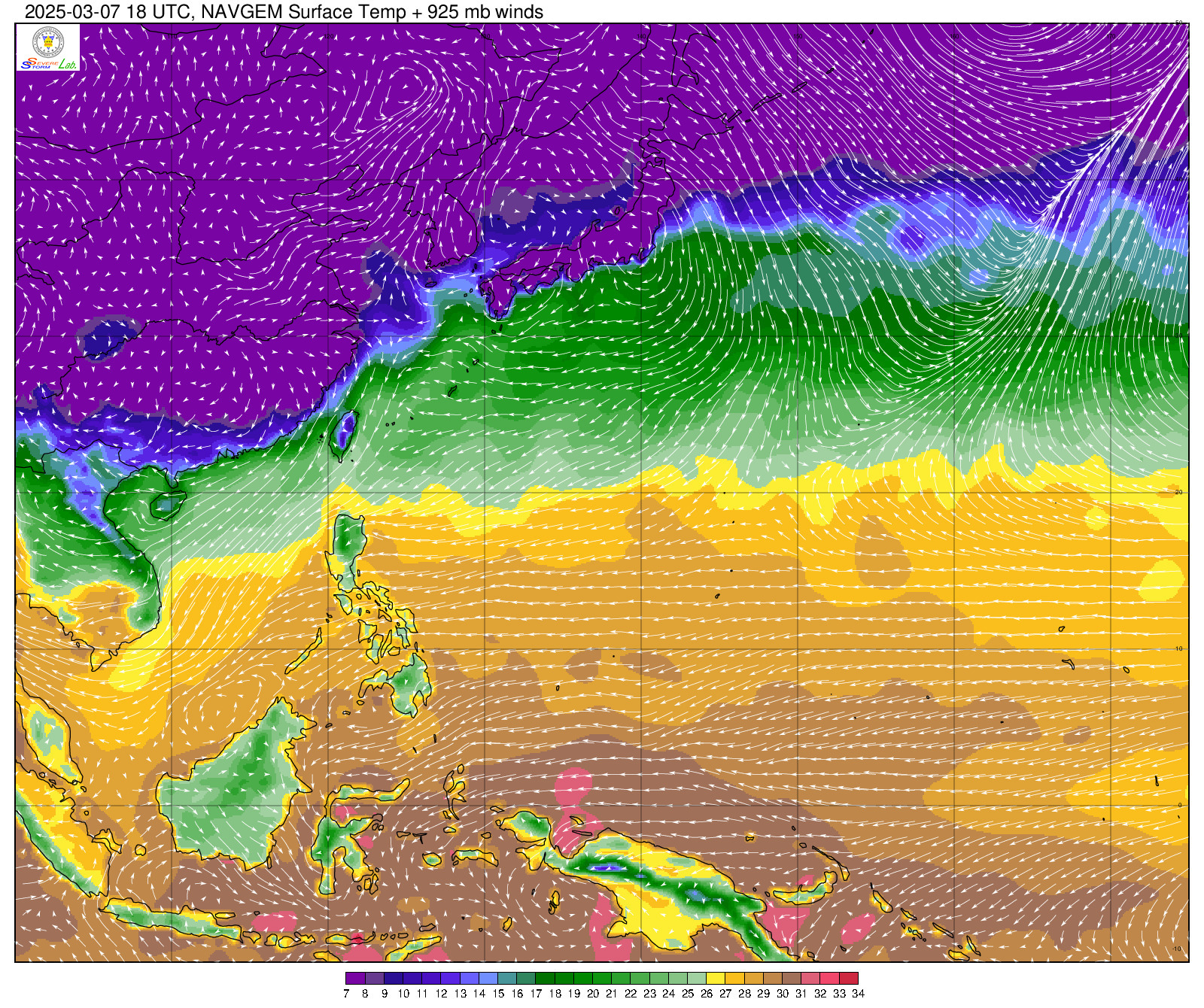Screen dimensions: 1204x1008
Task: Click the legend label '11'
Action: (422, 994)
